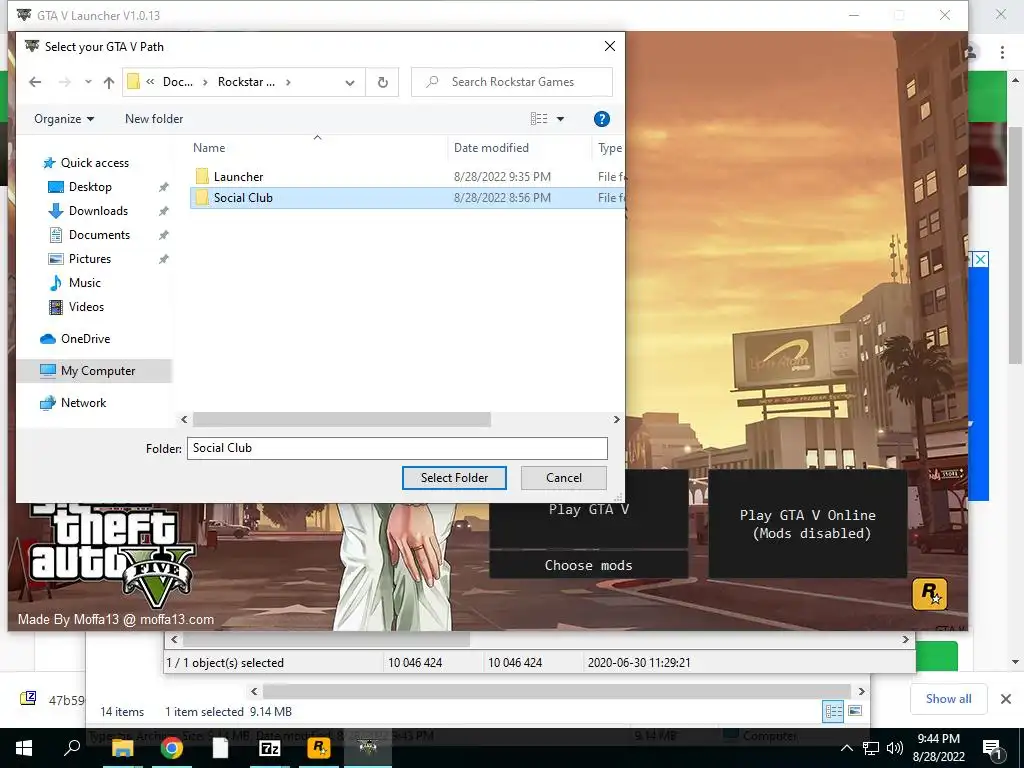1024x768 pixels.
Task: Open the recent locations dropdown arrow
Action: pyautogui.click(x=88, y=82)
